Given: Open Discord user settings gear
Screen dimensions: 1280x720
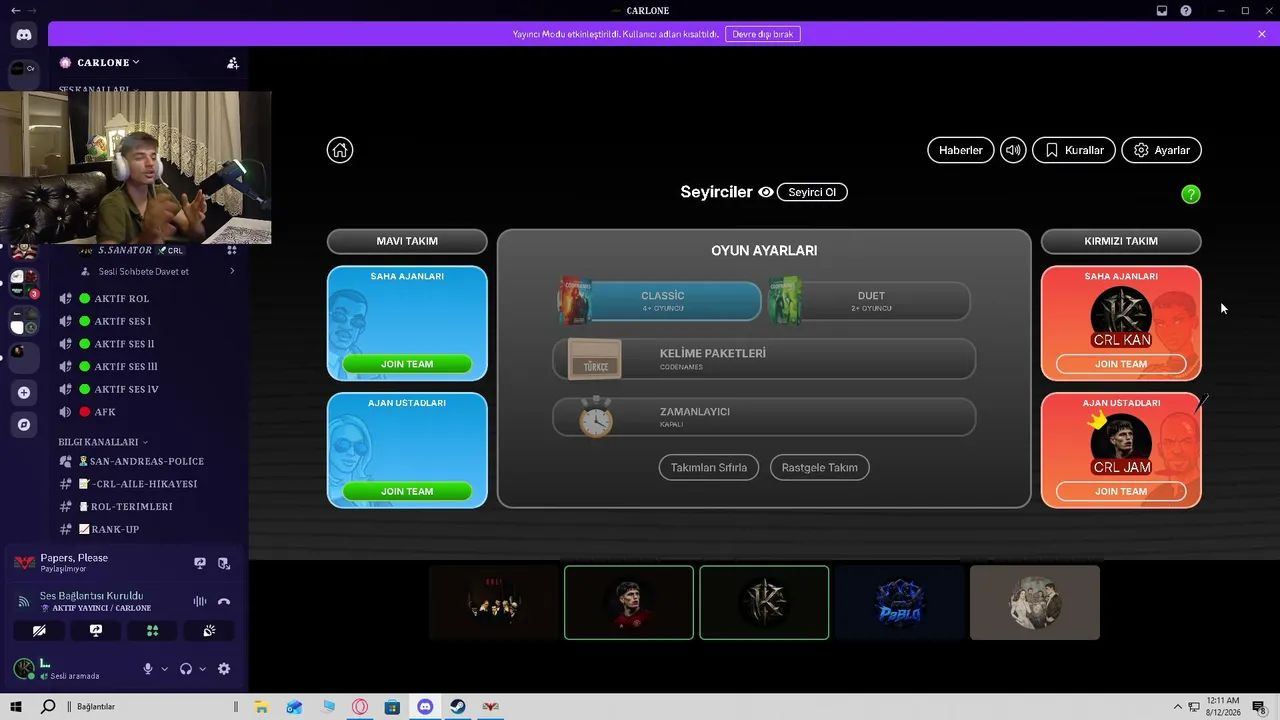Looking at the screenshot, I should click(224, 669).
